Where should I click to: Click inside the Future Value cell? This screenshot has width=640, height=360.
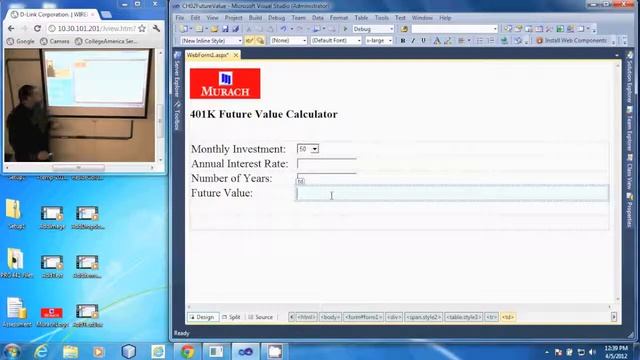[452, 193]
